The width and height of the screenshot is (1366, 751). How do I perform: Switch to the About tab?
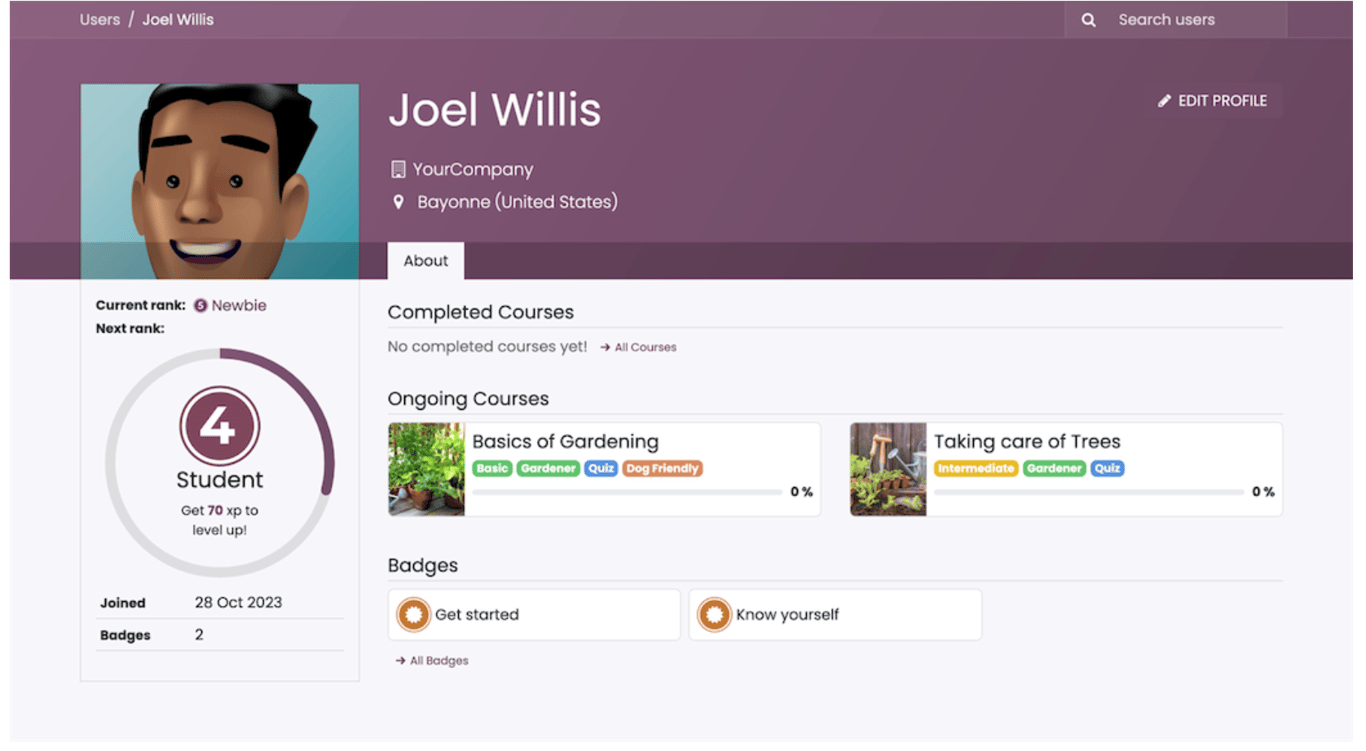coord(425,260)
